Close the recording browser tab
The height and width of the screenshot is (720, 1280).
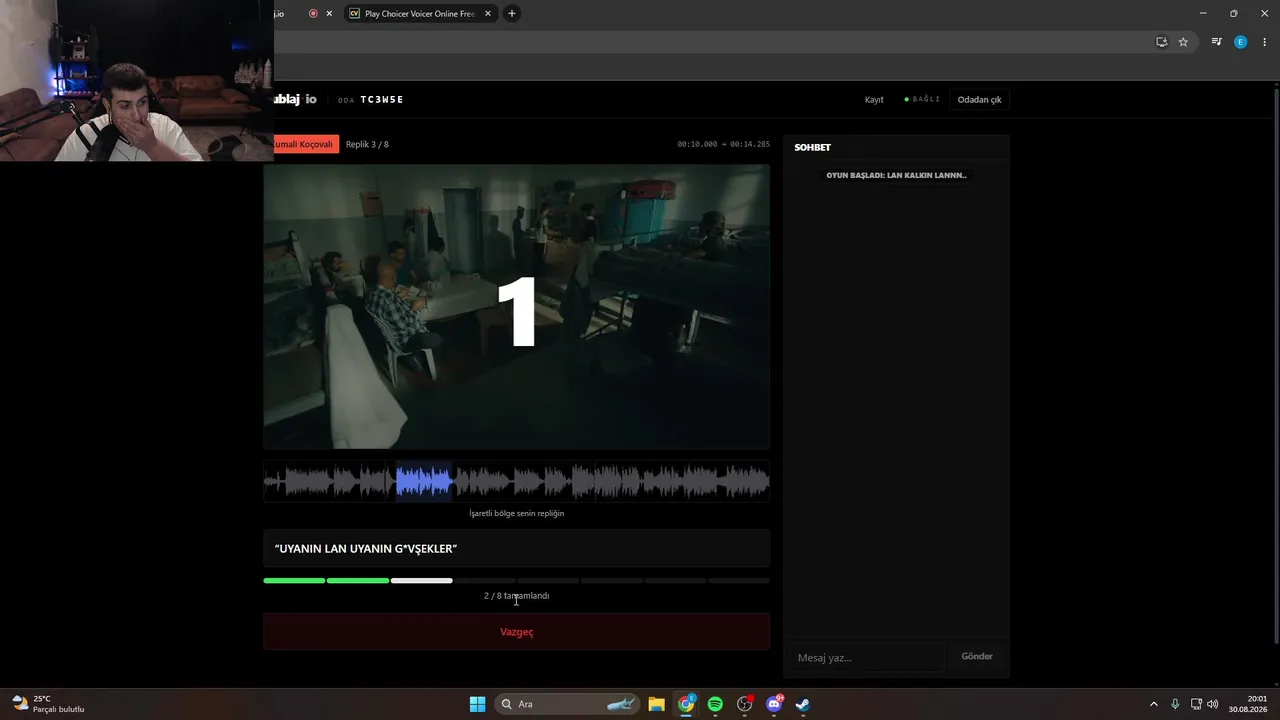(329, 13)
